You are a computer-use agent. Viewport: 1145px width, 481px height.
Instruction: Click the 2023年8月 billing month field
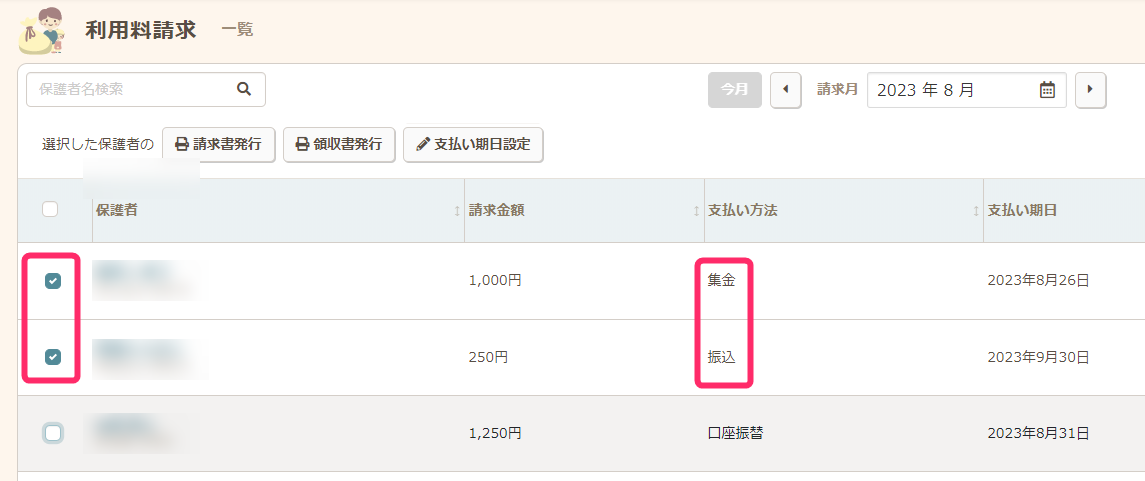[x=950, y=90]
